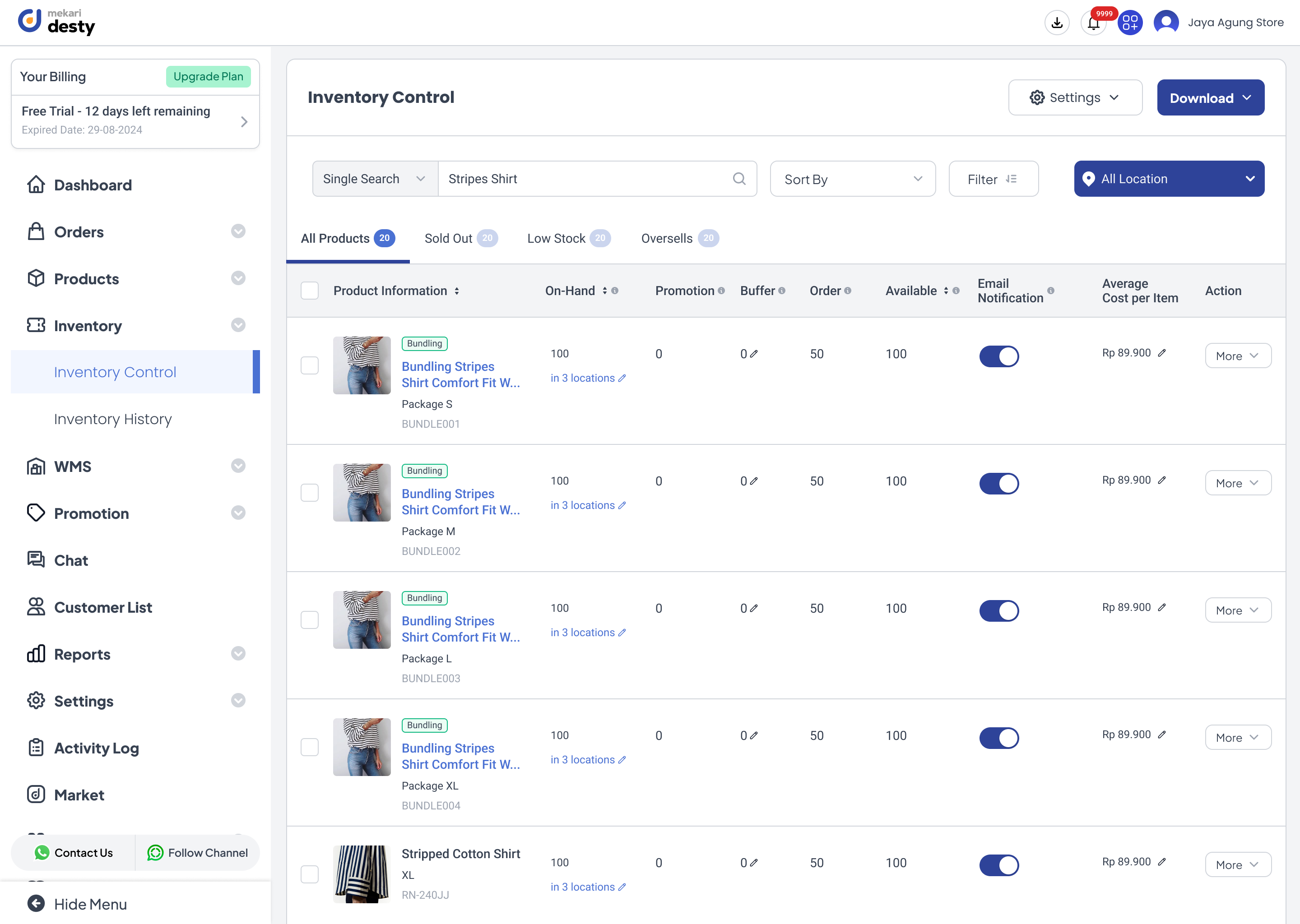The image size is (1300, 924).
Task: Check the select-all products checkbox
Action: click(310, 291)
